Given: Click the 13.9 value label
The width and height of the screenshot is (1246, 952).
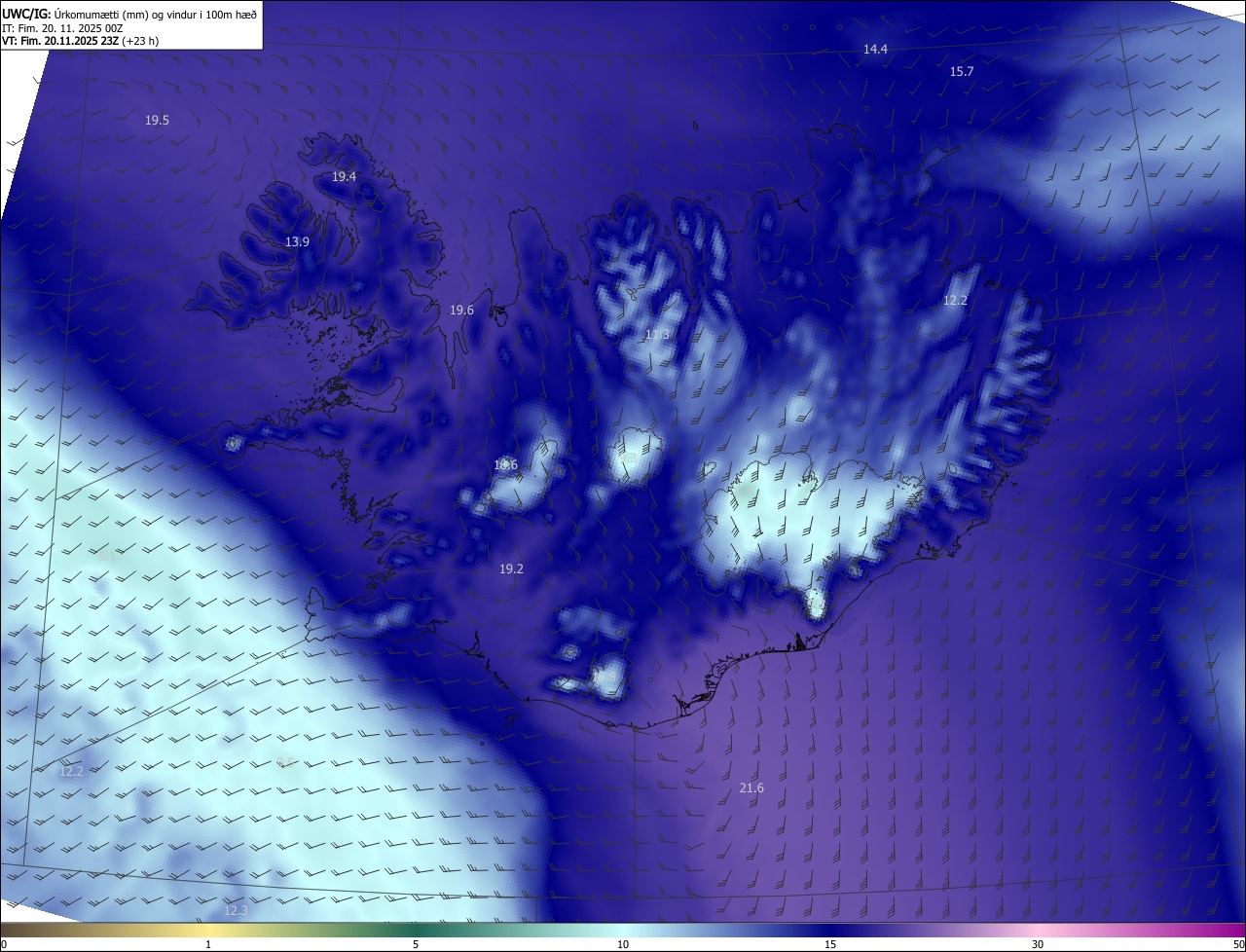Looking at the screenshot, I should (297, 242).
